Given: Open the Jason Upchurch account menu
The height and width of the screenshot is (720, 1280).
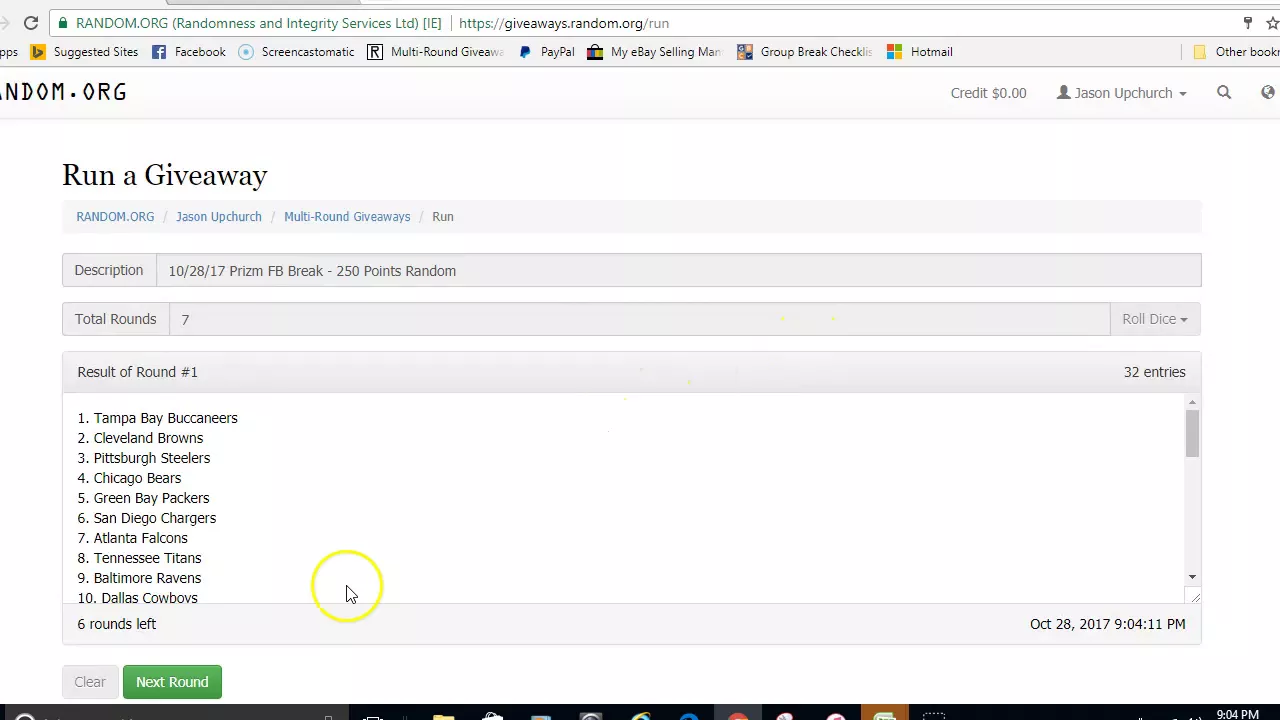Looking at the screenshot, I should point(1122,93).
